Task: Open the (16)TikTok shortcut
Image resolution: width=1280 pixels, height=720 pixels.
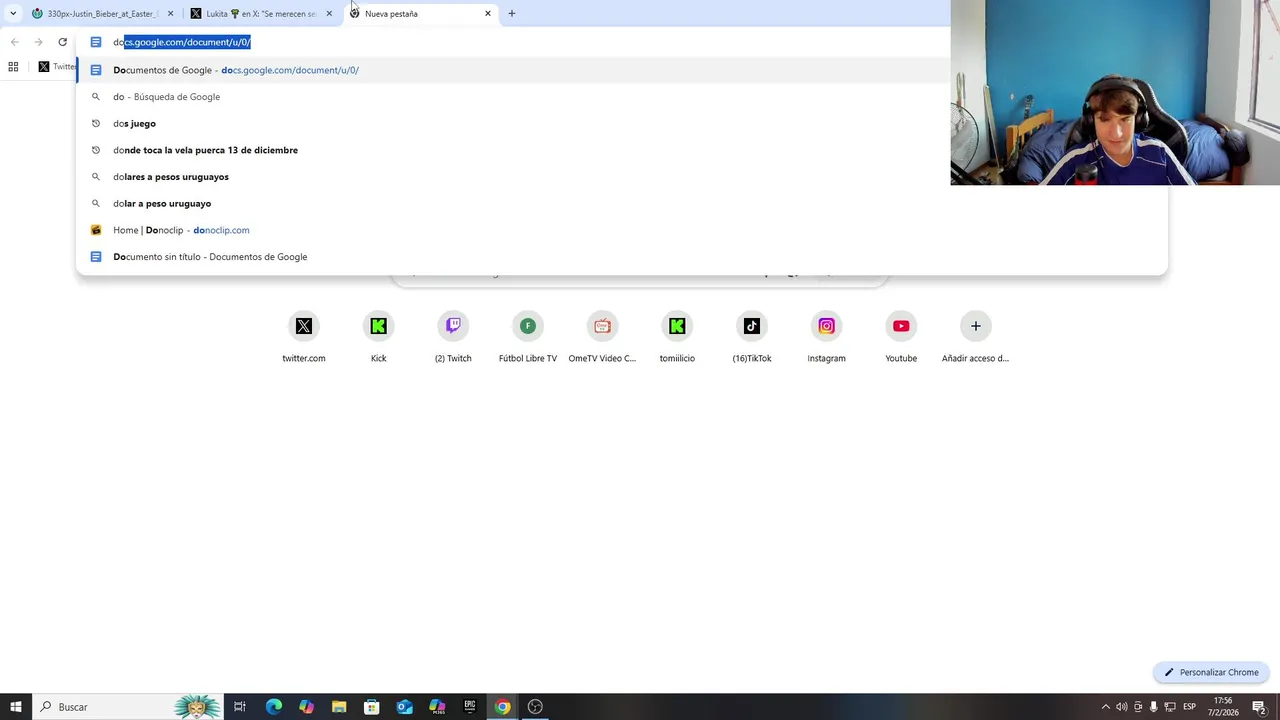Action: coord(752,337)
